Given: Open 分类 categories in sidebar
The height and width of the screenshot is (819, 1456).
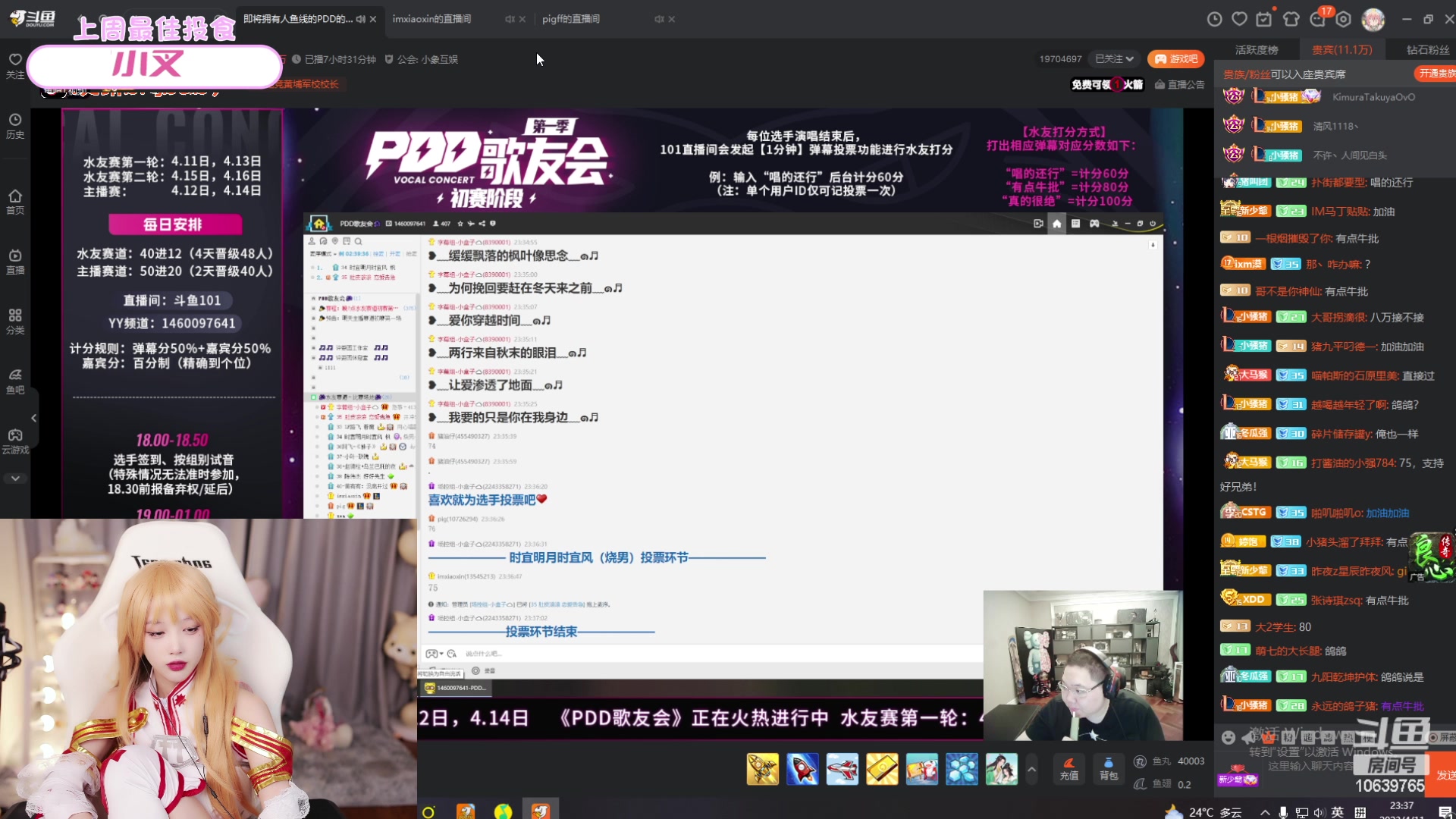Looking at the screenshot, I should (15, 322).
